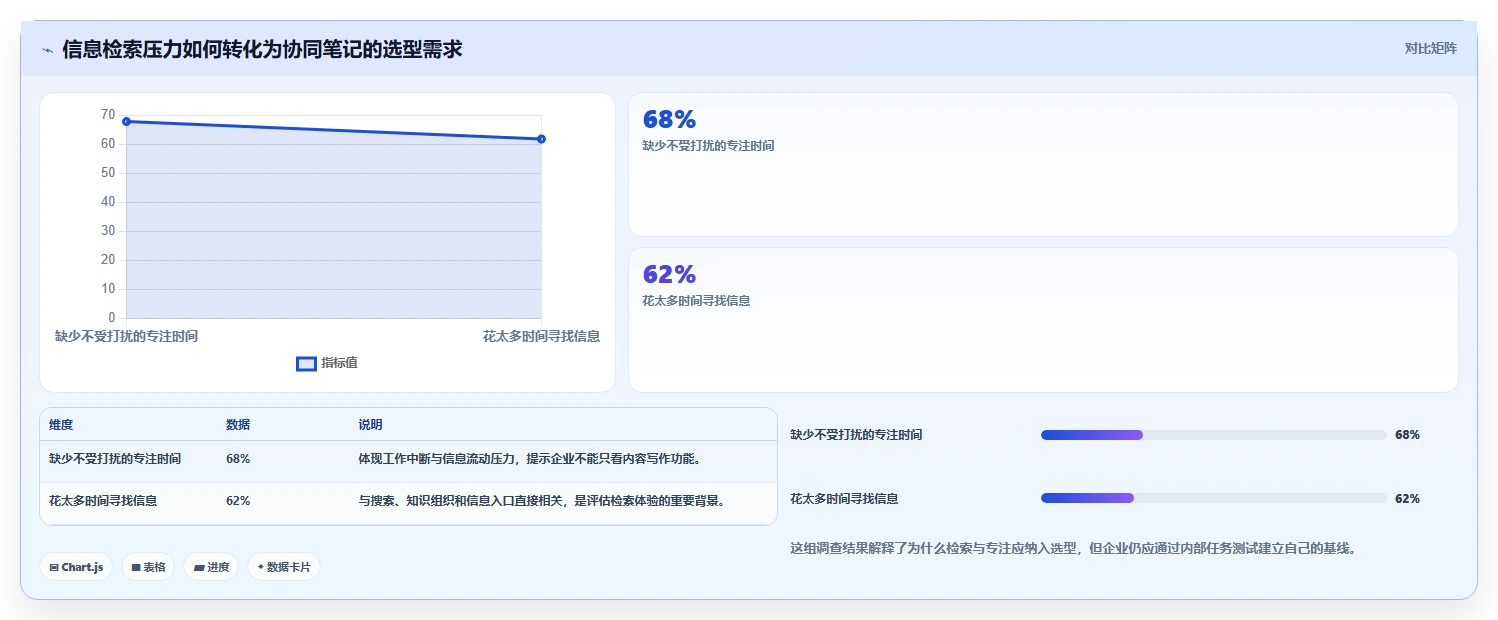Click the 62% value in the table
Viewport: 1498px width, 620px height.
pos(238,501)
